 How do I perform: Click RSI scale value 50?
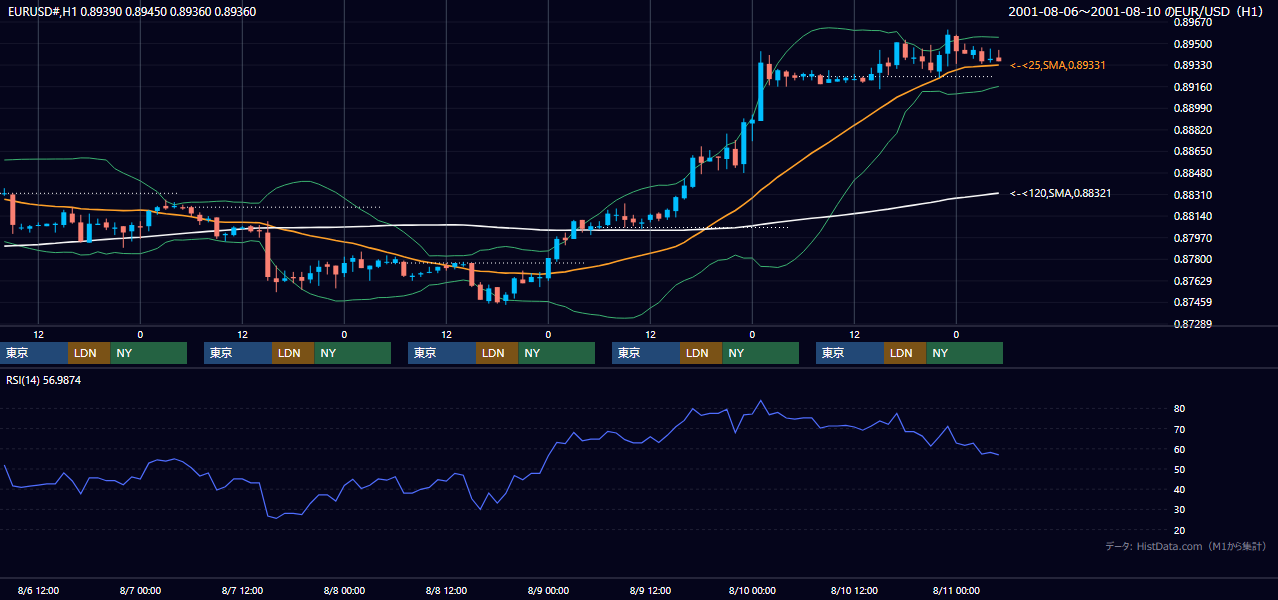(1180, 469)
